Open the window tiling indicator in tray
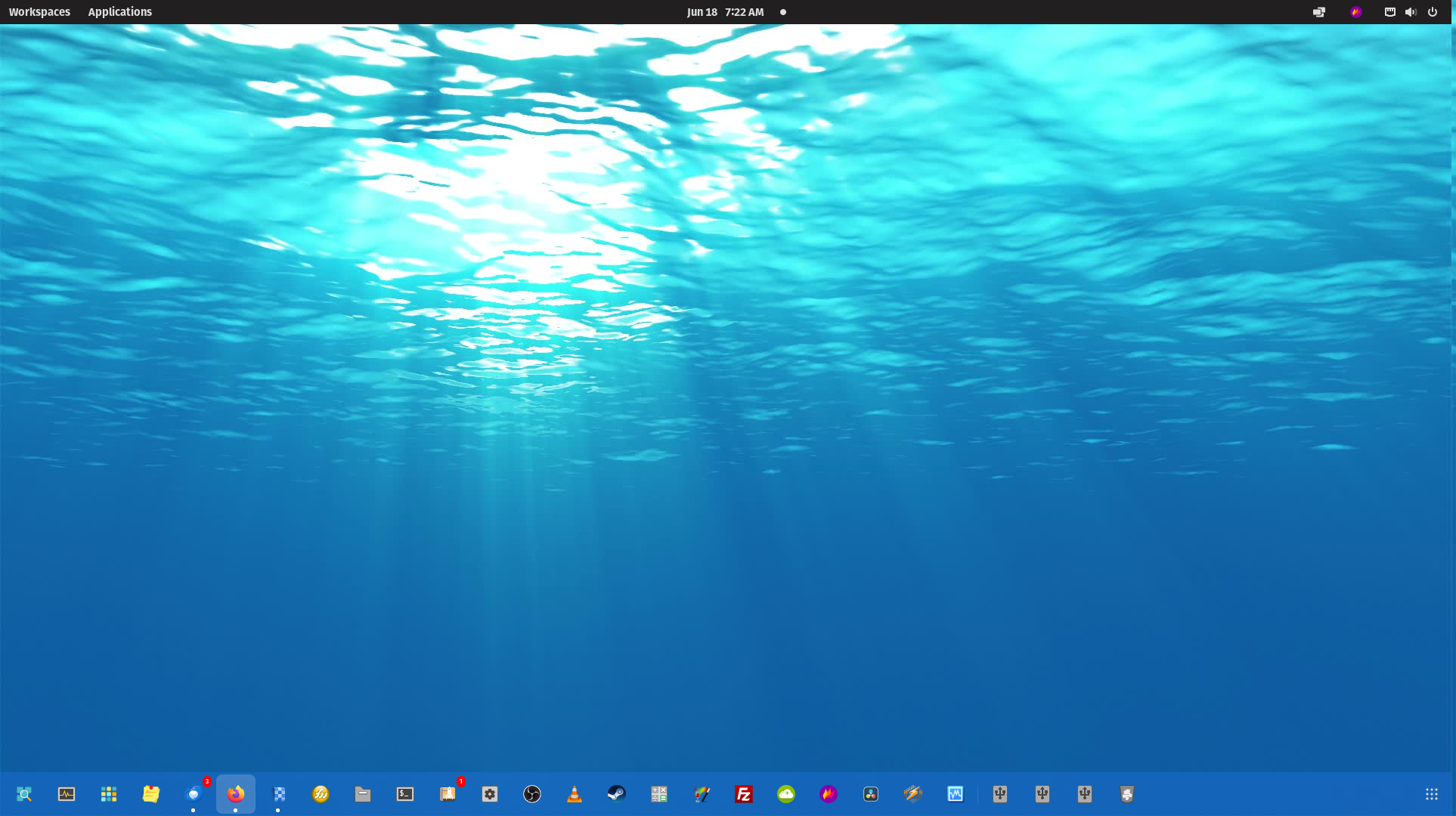 point(1319,12)
